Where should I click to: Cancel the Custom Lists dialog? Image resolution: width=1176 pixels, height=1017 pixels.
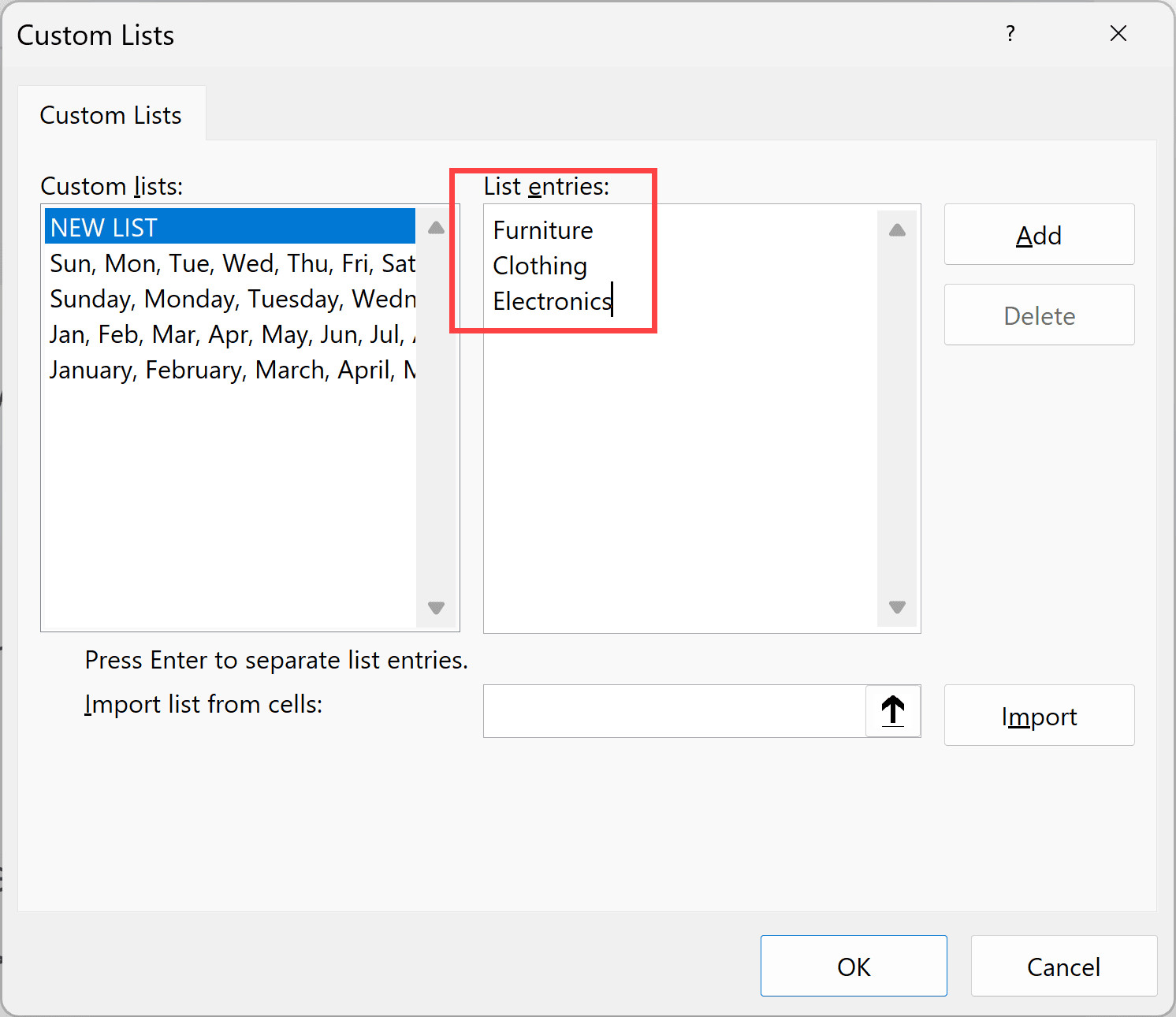[1063, 966]
